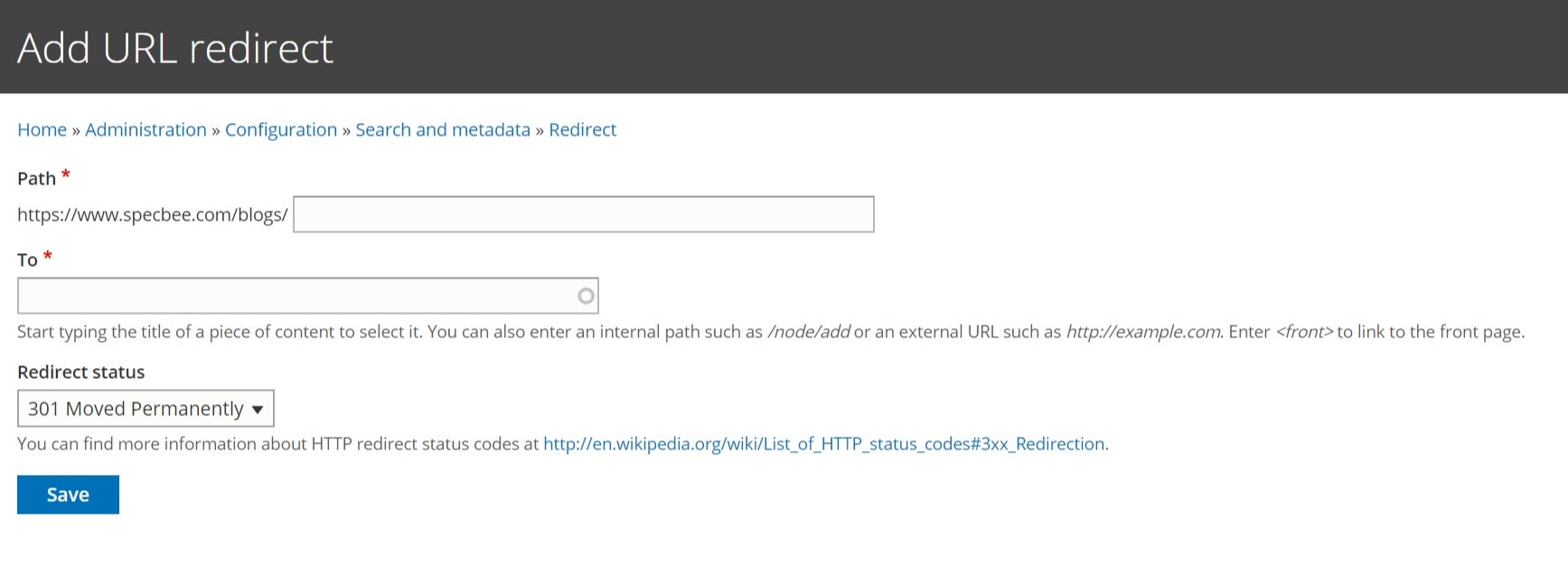The image size is (1568, 568).
Task: Navigate to the Configuration breadcrumb
Action: coord(280,129)
